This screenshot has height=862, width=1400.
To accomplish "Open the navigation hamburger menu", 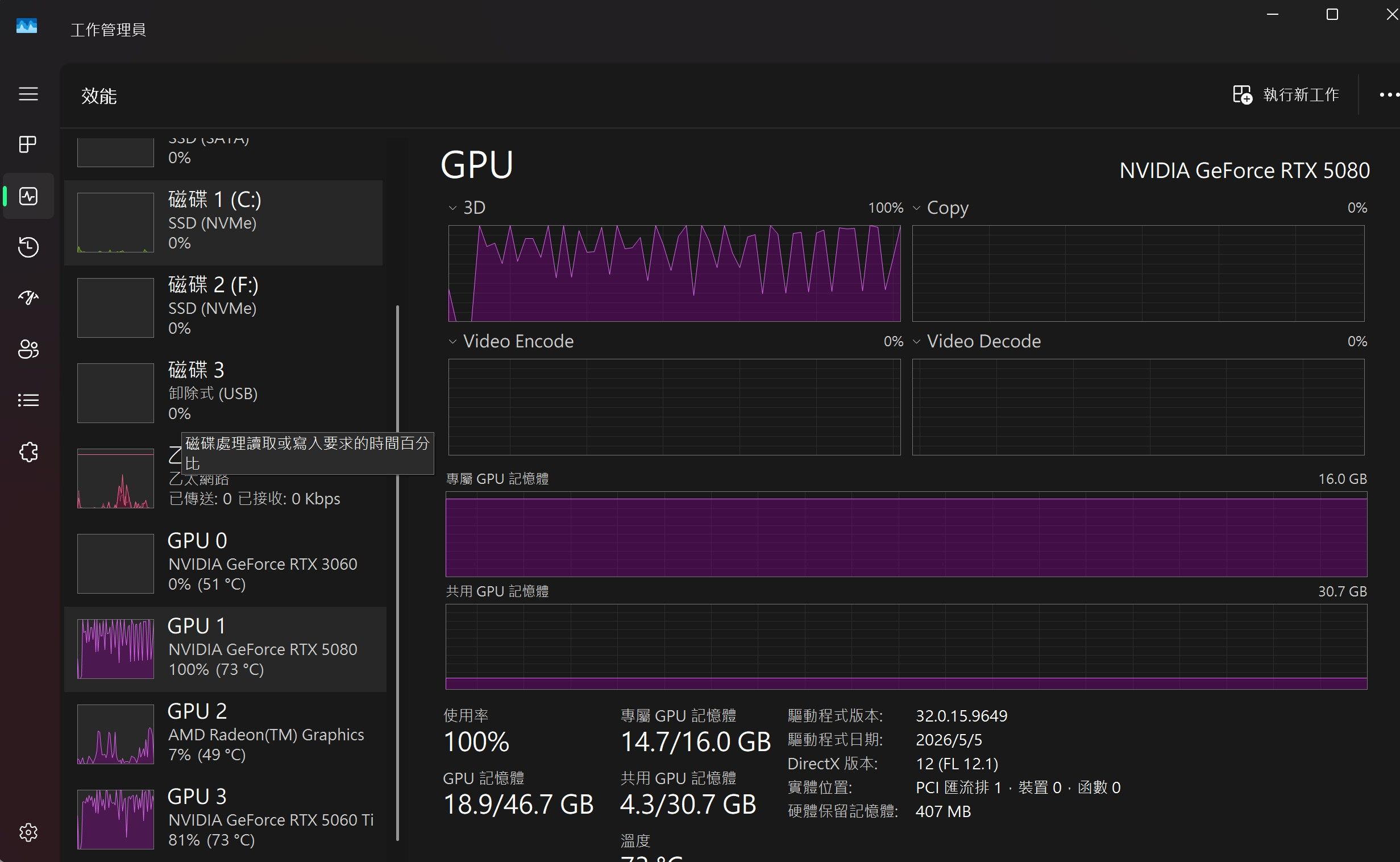I will pyautogui.click(x=28, y=94).
